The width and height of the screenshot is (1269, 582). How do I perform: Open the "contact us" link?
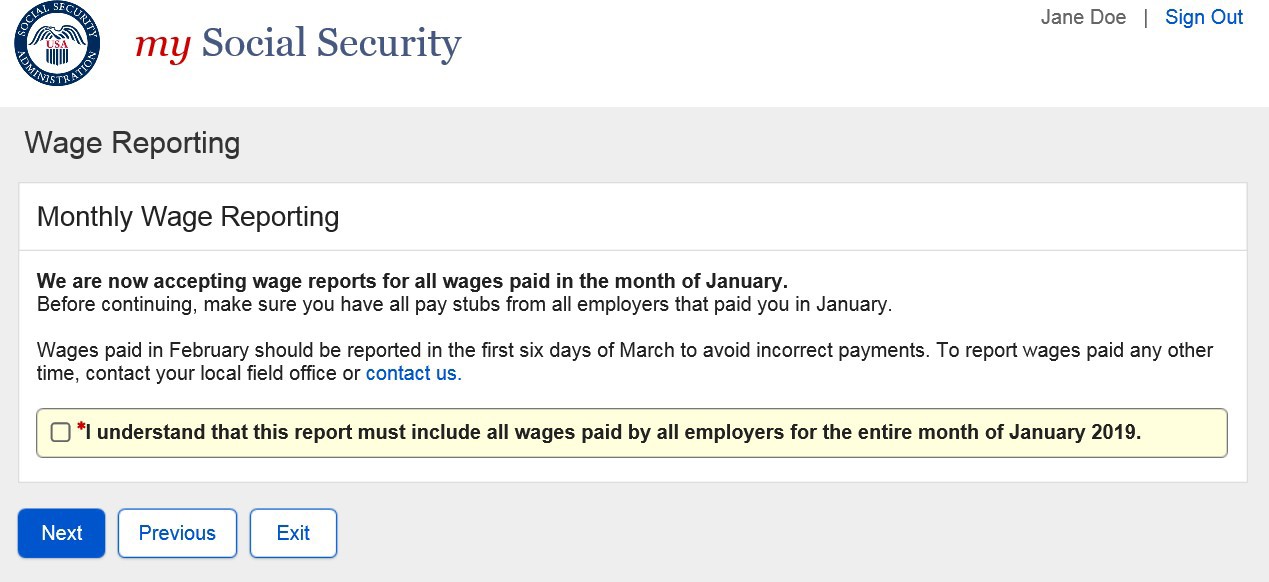pyautogui.click(x=413, y=374)
